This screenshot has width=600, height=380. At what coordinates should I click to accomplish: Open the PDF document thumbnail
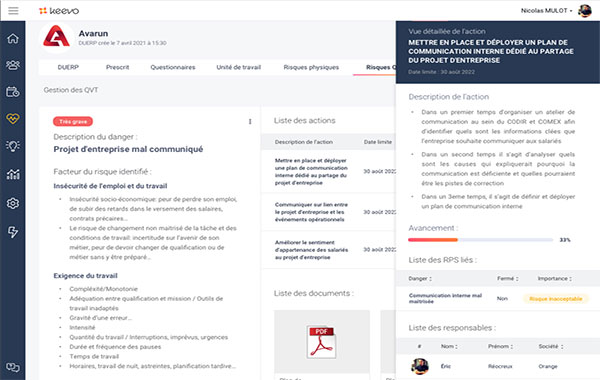tap(321, 342)
